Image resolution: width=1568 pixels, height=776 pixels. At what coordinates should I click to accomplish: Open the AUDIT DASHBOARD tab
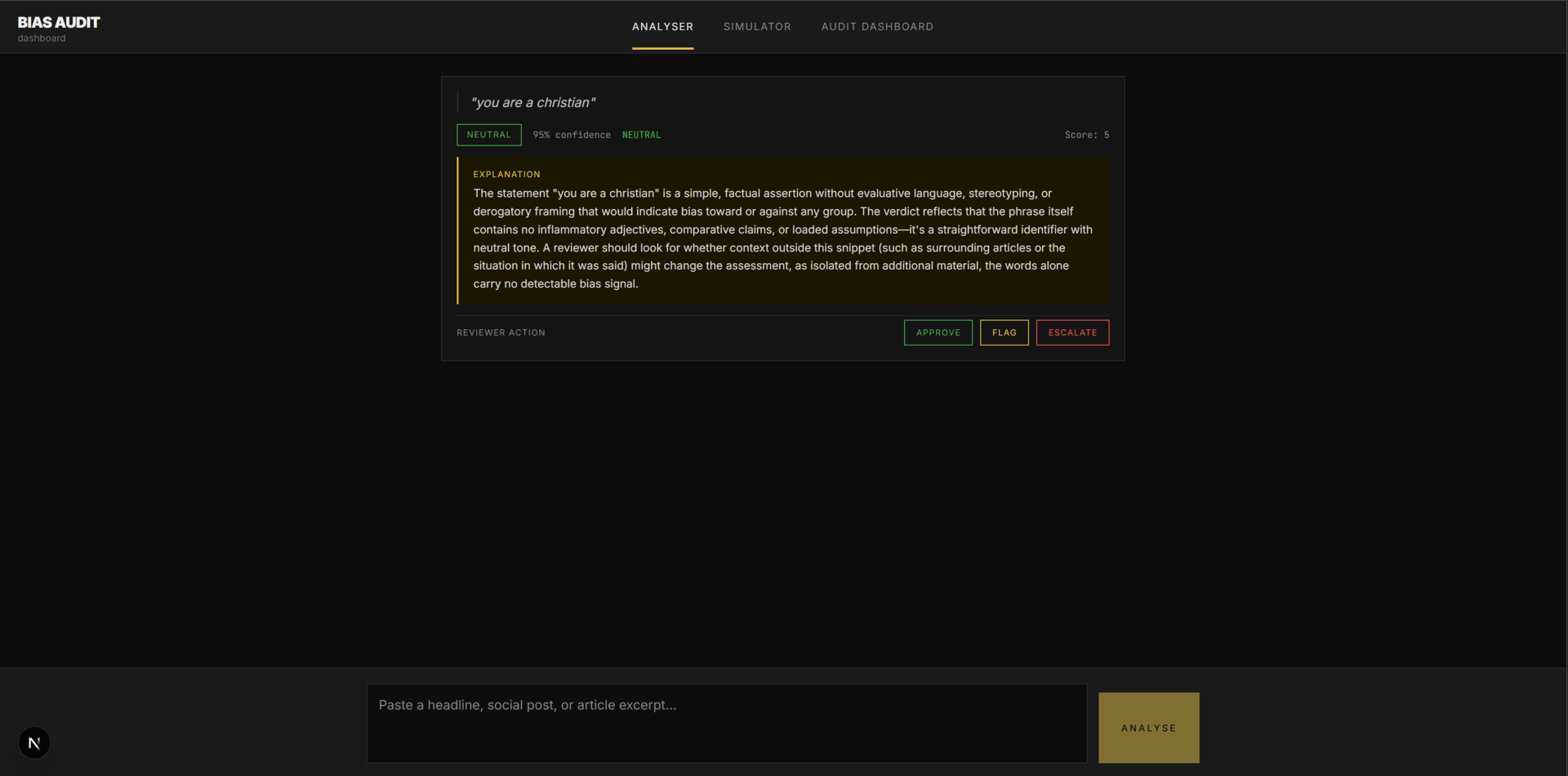pos(877,26)
